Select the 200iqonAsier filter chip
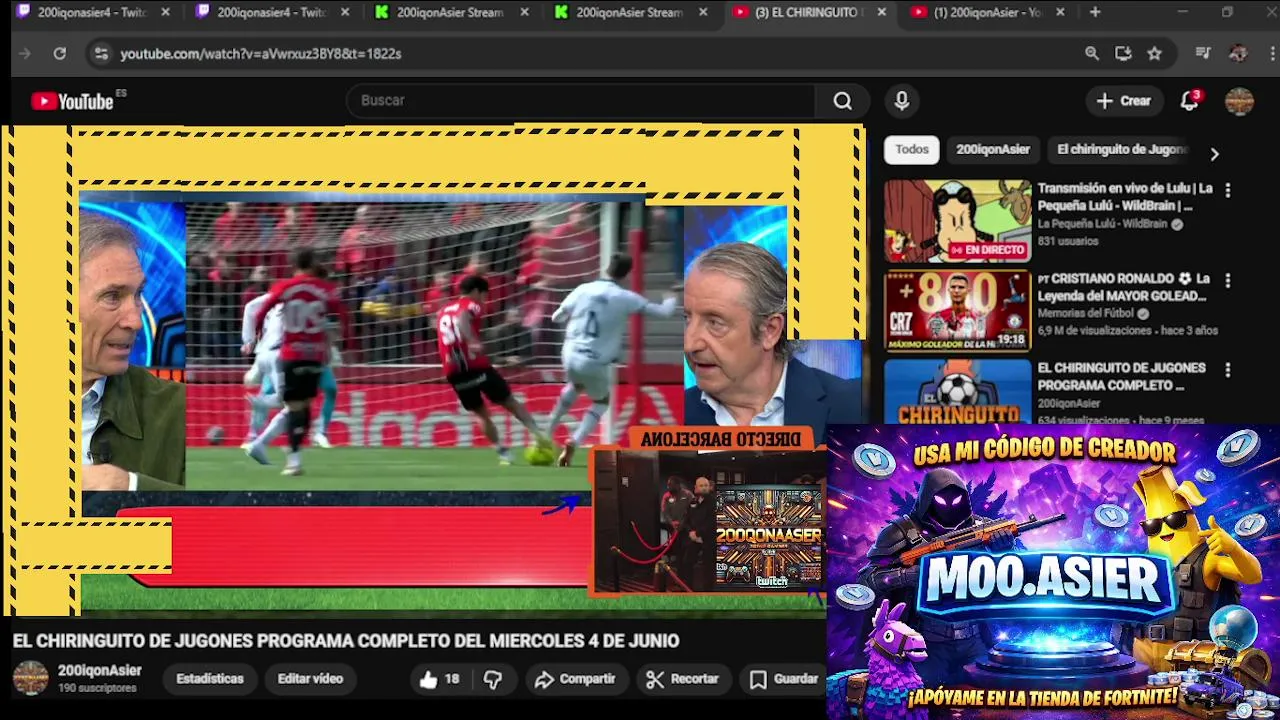Image resolution: width=1280 pixels, height=720 pixels. pyautogui.click(x=992, y=150)
